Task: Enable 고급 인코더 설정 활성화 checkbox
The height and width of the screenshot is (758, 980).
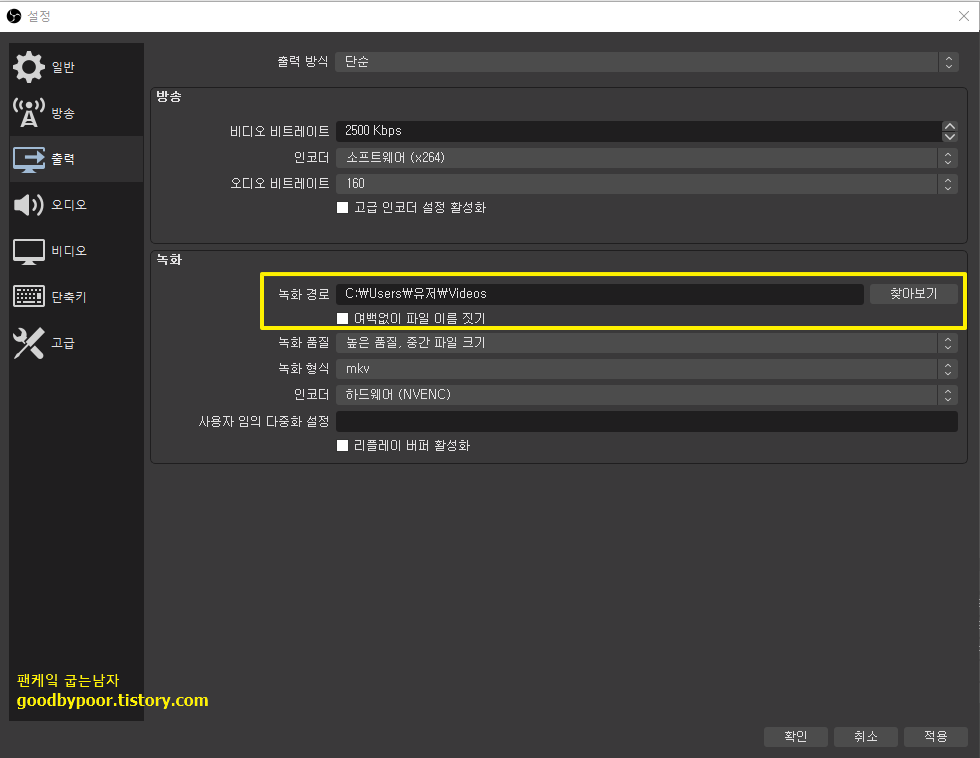Action: point(342,207)
